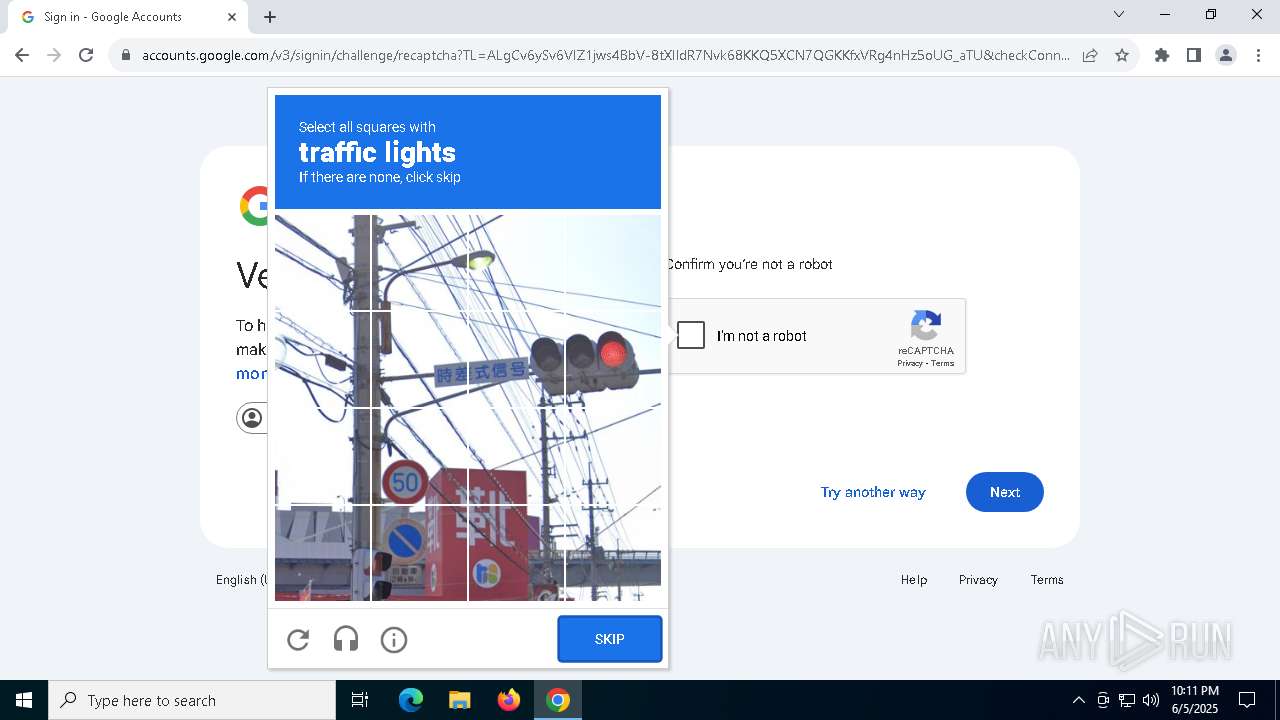The height and width of the screenshot is (720, 1280).
Task: Open the taskbar clock and date
Action: [x=1195, y=700]
